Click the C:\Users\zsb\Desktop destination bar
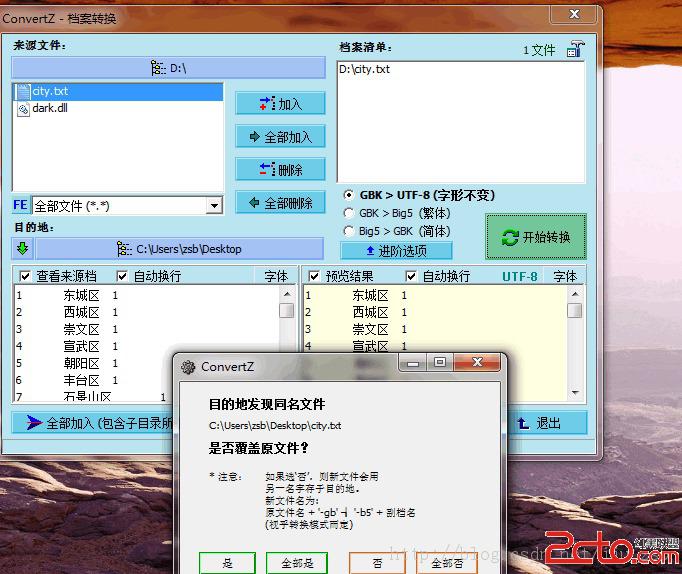 180,249
